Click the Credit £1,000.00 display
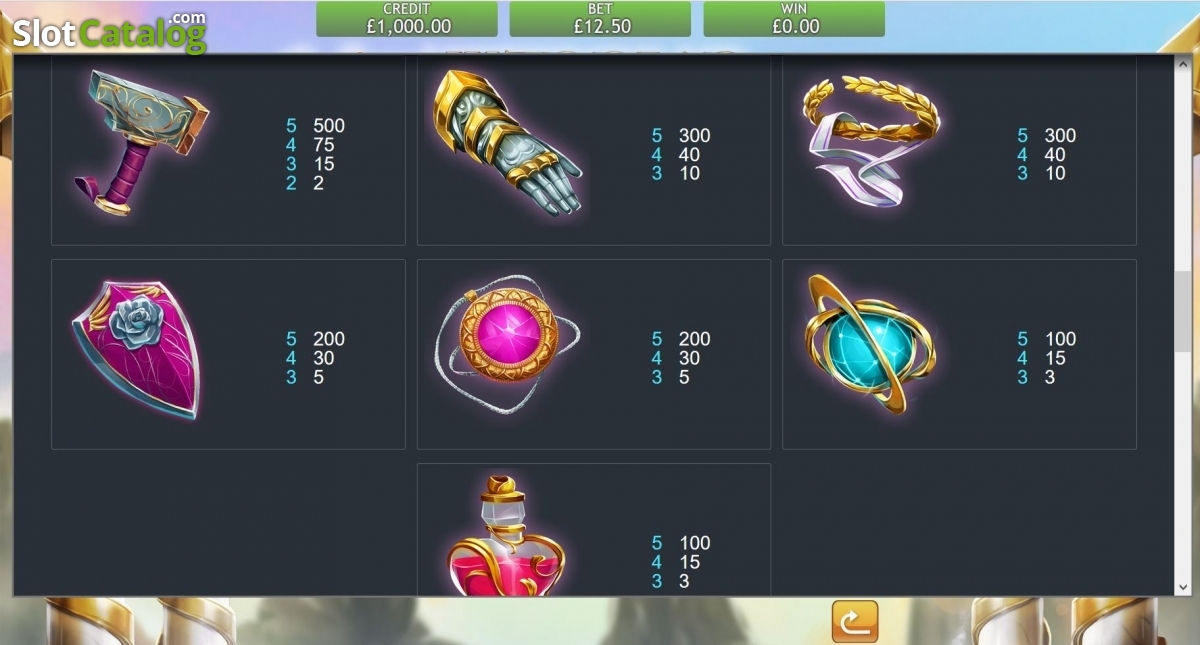Image resolution: width=1200 pixels, height=645 pixels. click(407, 19)
